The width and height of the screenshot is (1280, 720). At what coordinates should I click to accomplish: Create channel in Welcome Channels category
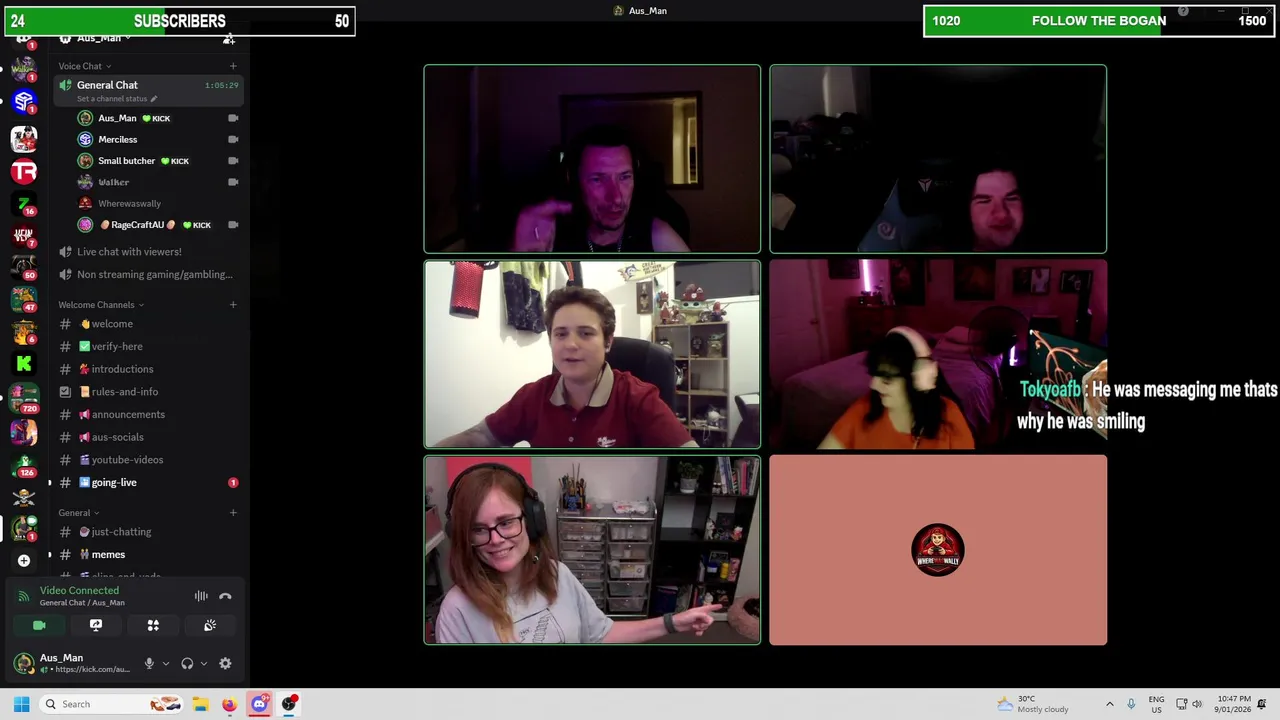click(233, 304)
